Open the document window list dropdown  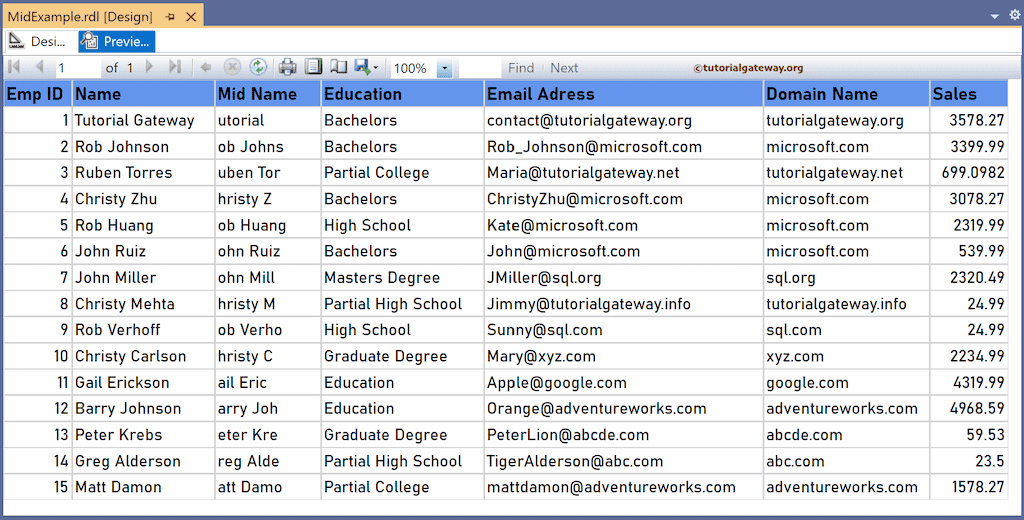(995, 16)
